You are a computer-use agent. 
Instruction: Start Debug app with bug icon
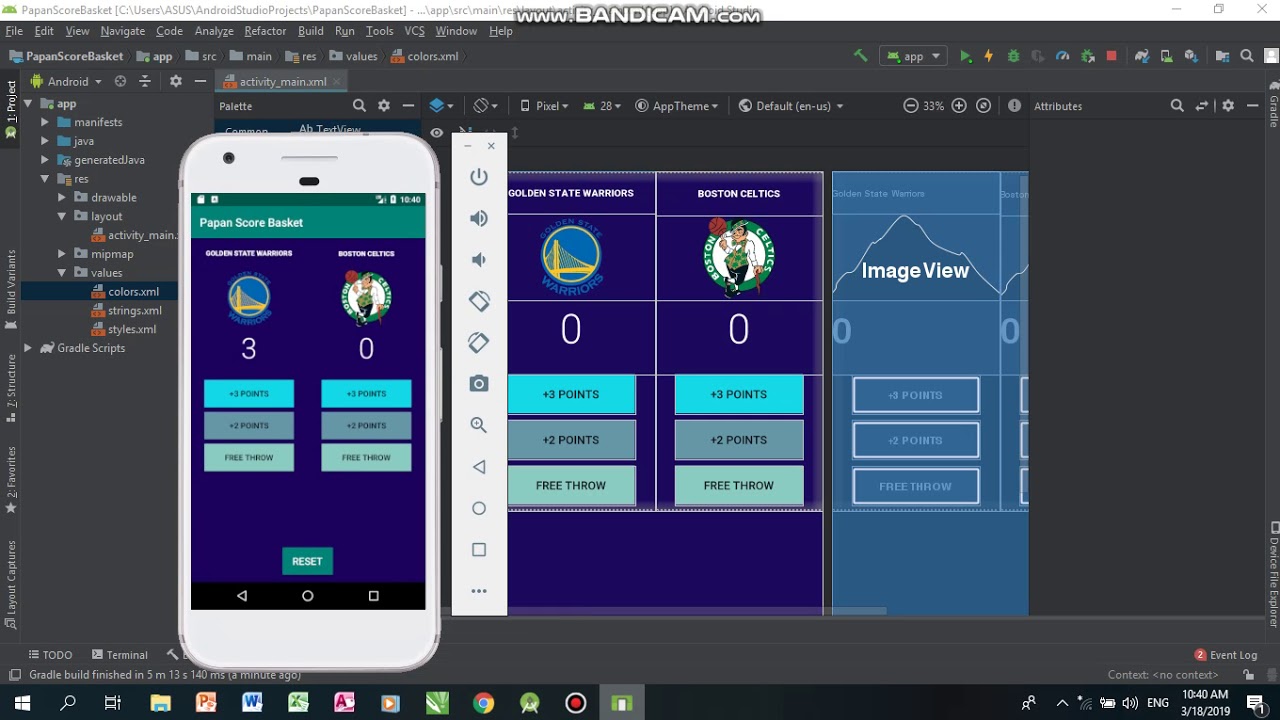coord(1013,56)
